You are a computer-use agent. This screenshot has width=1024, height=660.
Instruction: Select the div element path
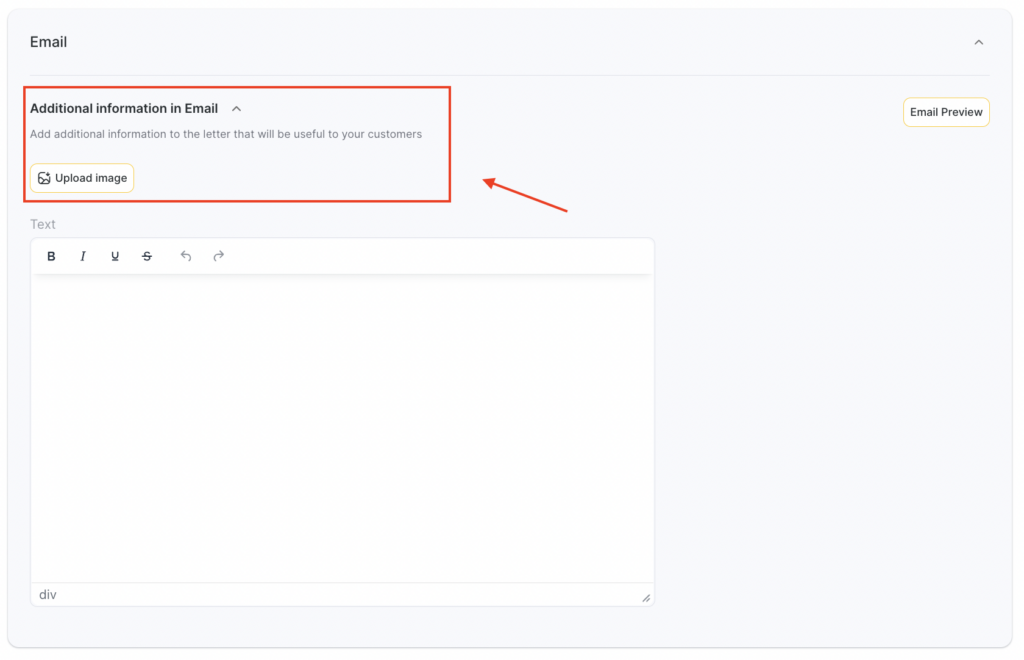point(48,595)
